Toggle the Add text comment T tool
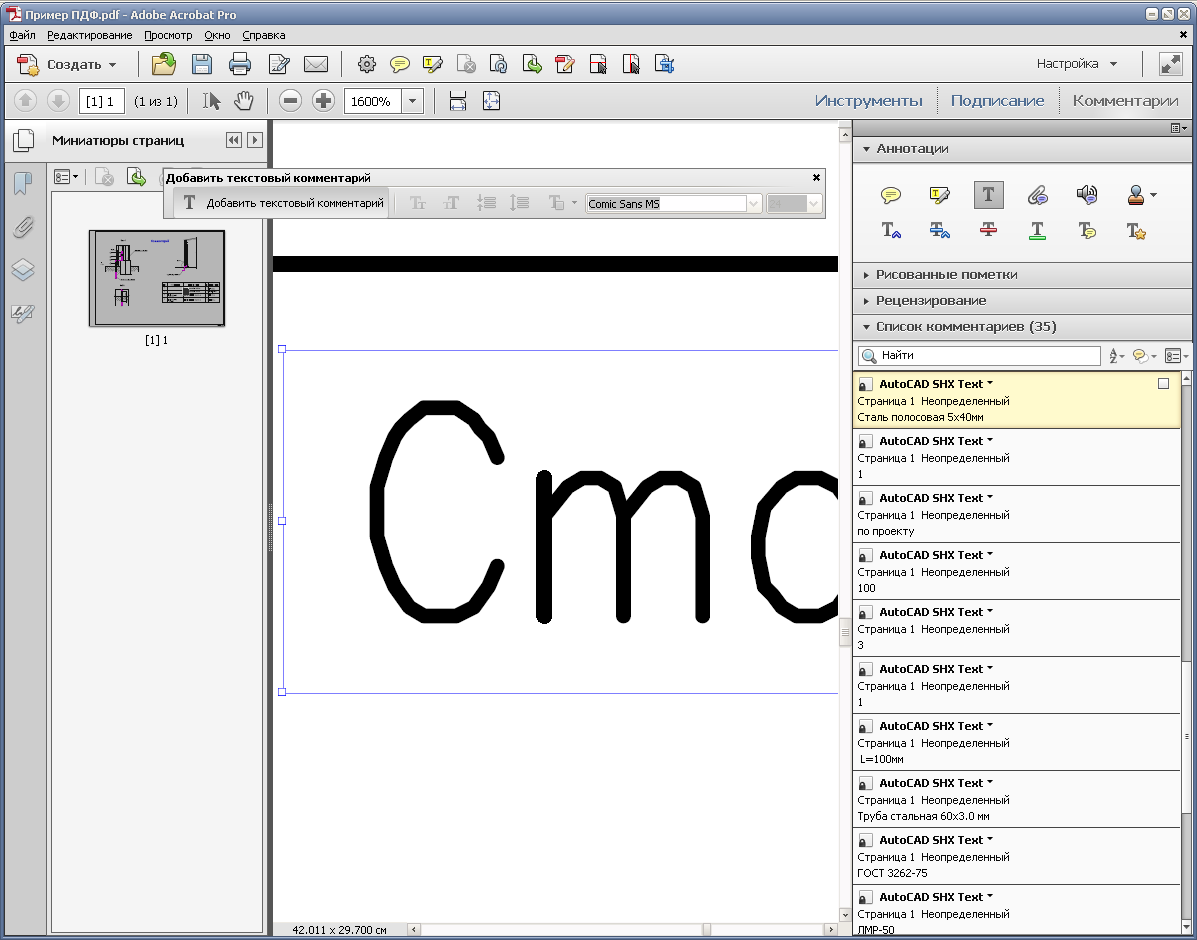The height and width of the screenshot is (940, 1197). (x=989, y=195)
